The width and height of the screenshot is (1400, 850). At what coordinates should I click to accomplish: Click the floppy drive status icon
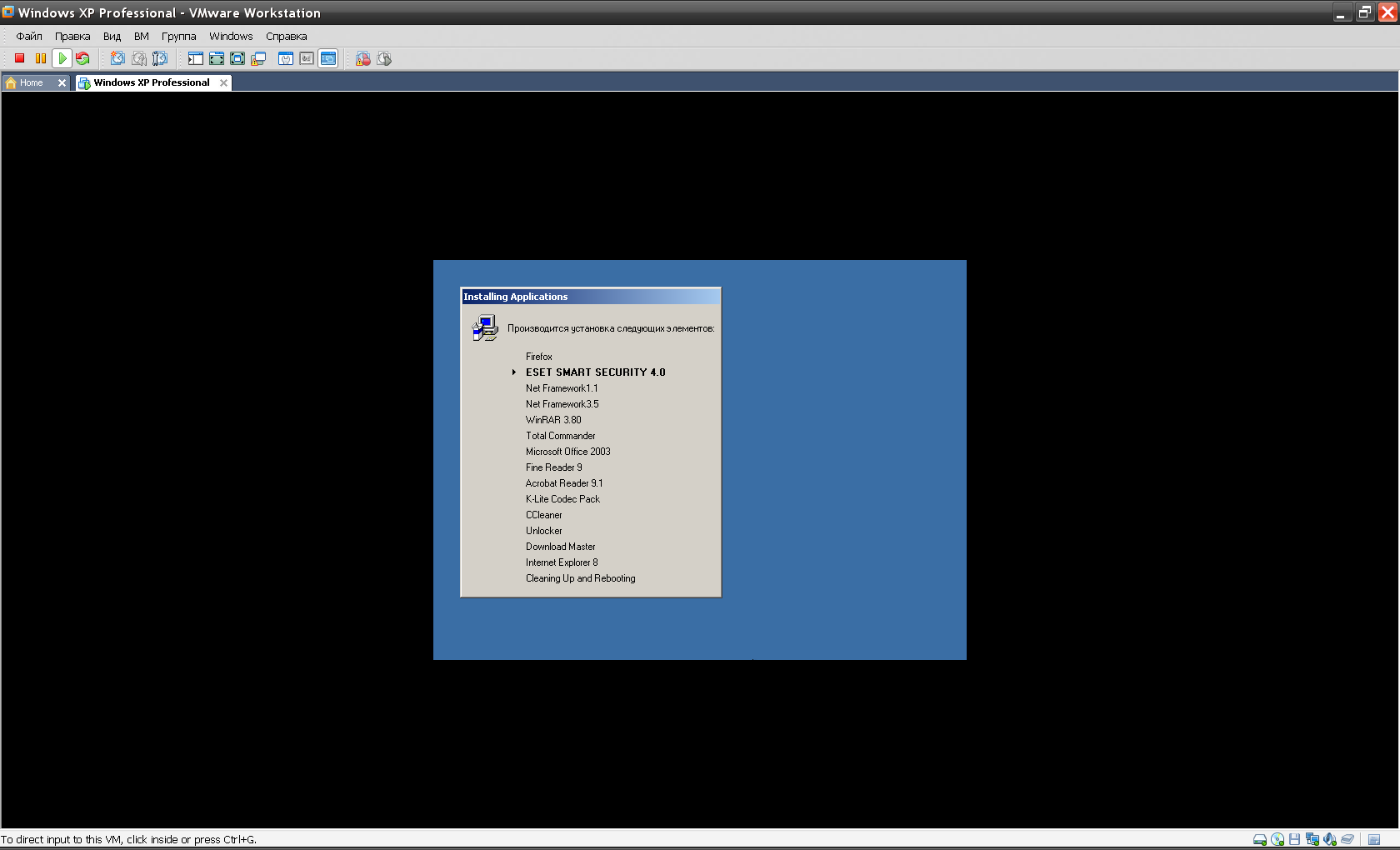click(x=1295, y=839)
